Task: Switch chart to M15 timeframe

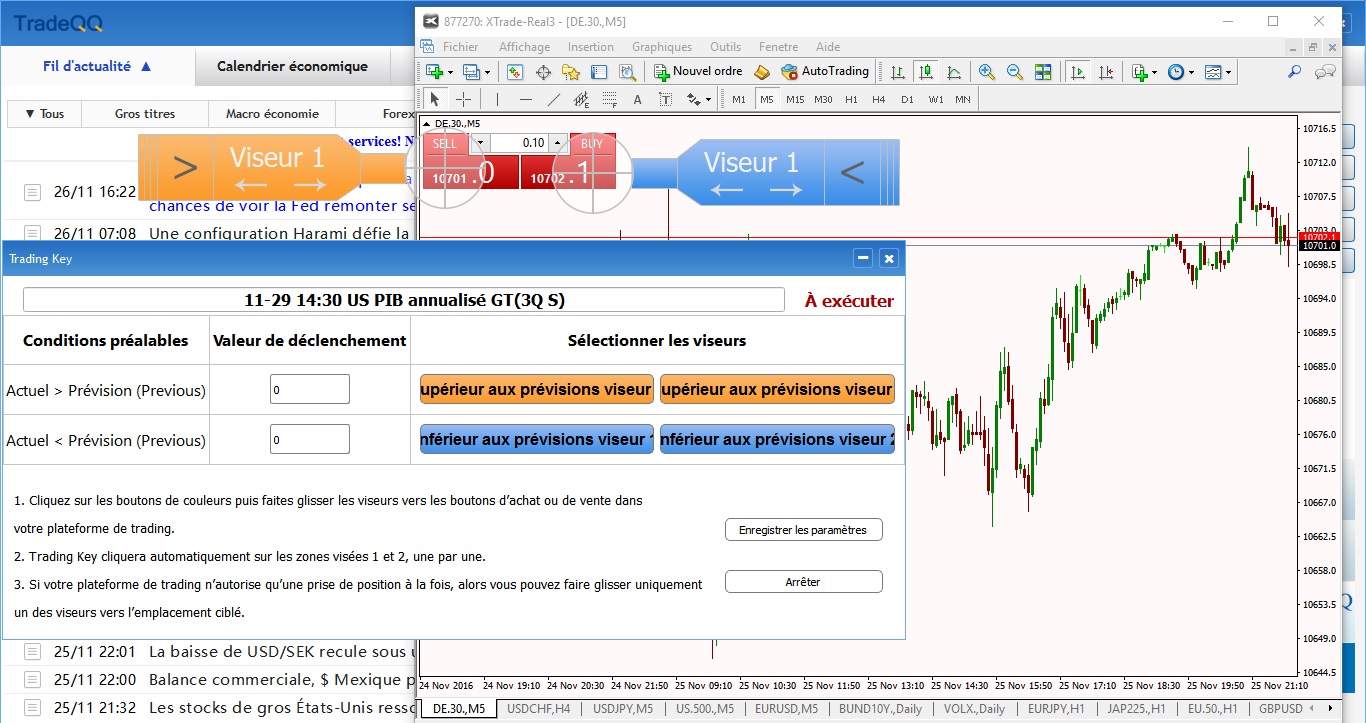Action: [x=795, y=99]
